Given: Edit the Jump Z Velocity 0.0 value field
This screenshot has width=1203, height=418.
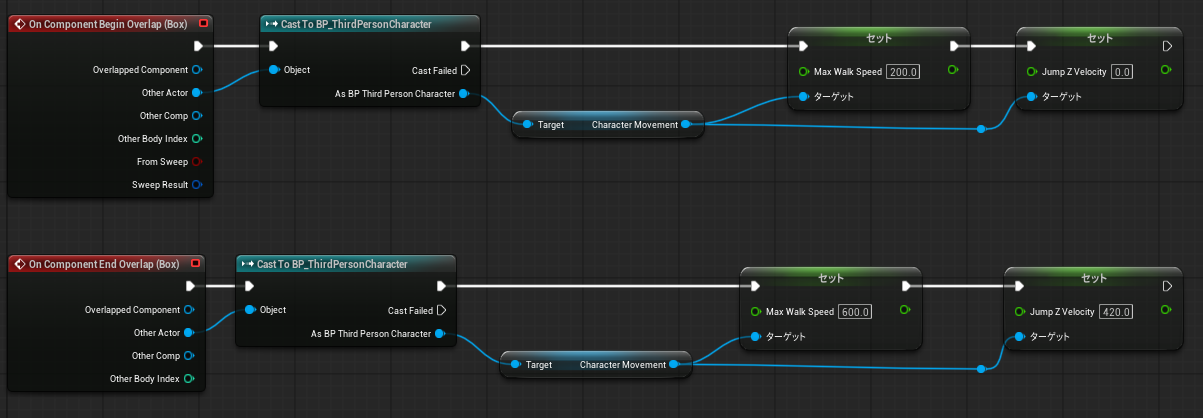Looking at the screenshot, I should [1122, 72].
